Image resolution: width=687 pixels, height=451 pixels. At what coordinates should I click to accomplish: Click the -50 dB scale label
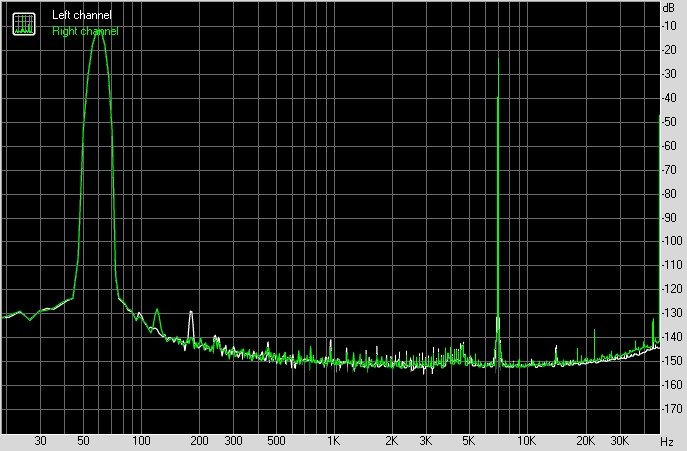[669, 121]
